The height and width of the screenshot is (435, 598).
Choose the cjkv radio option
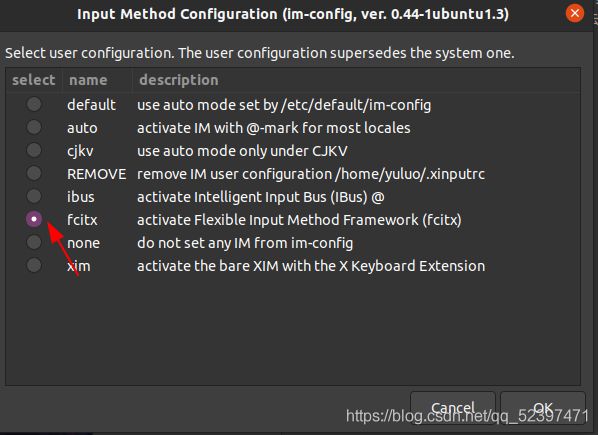(34, 150)
